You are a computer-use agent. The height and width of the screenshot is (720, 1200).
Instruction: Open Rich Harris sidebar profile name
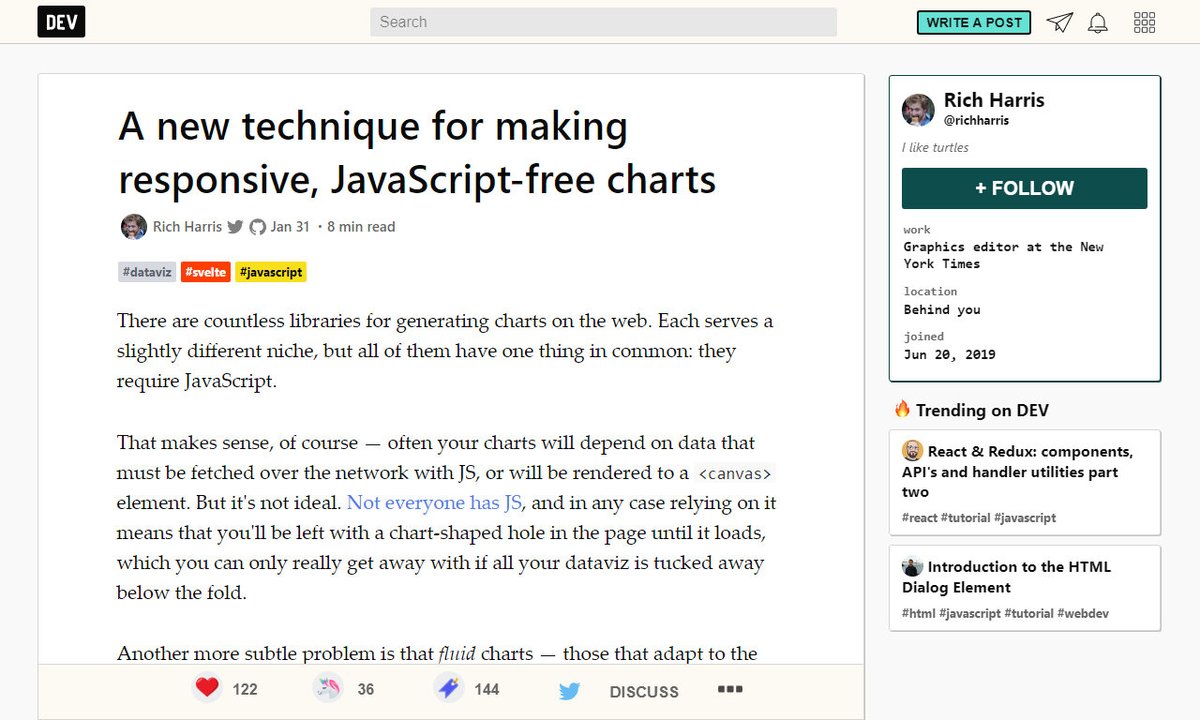coord(994,100)
